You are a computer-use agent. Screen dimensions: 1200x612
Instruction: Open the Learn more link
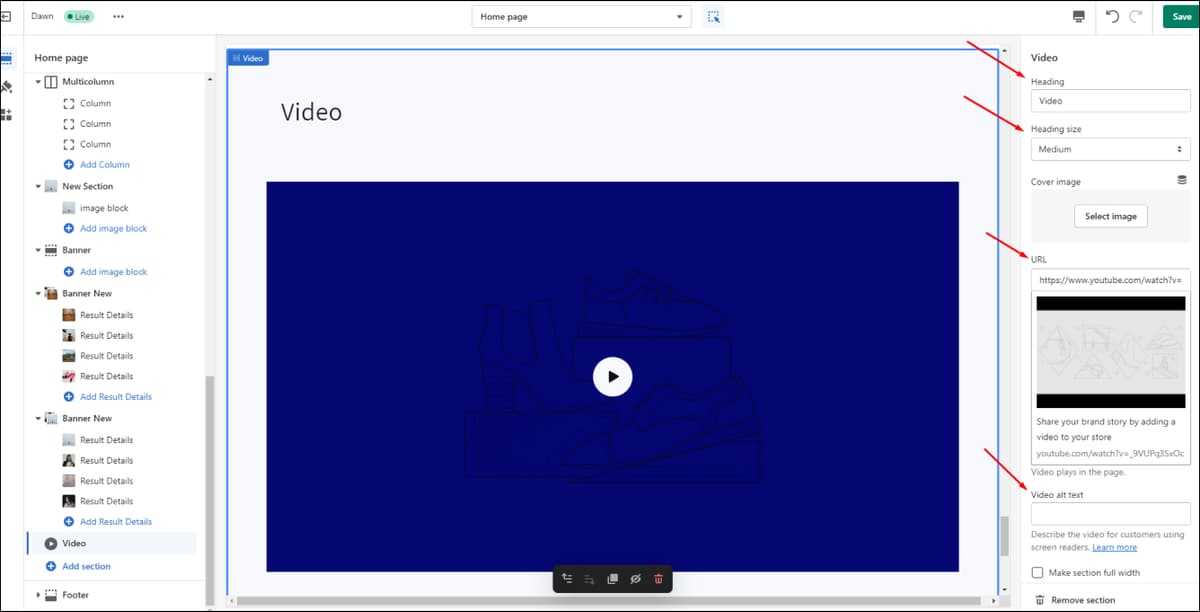[1114, 547]
